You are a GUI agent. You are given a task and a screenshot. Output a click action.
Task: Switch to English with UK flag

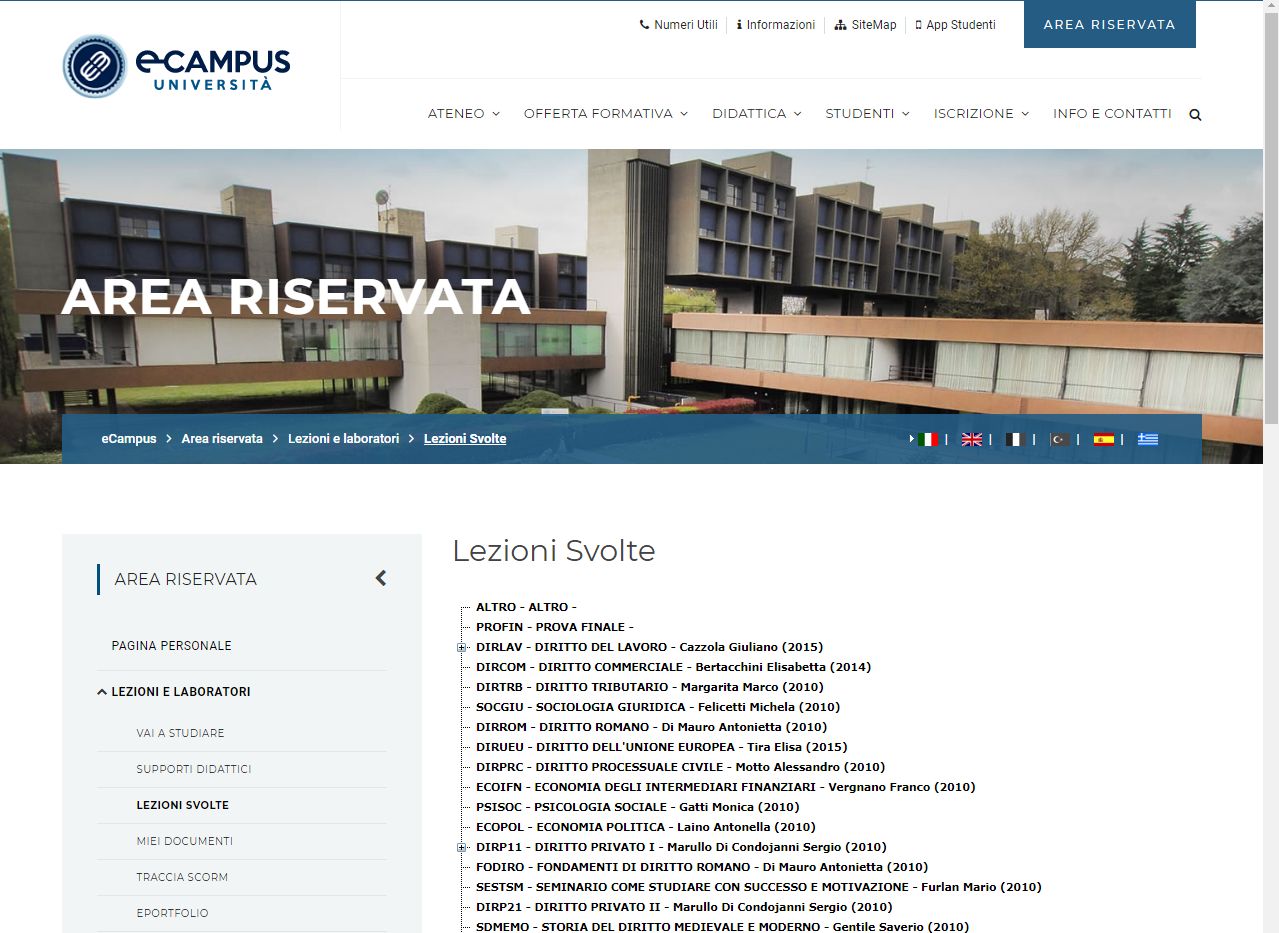tap(971, 439)
